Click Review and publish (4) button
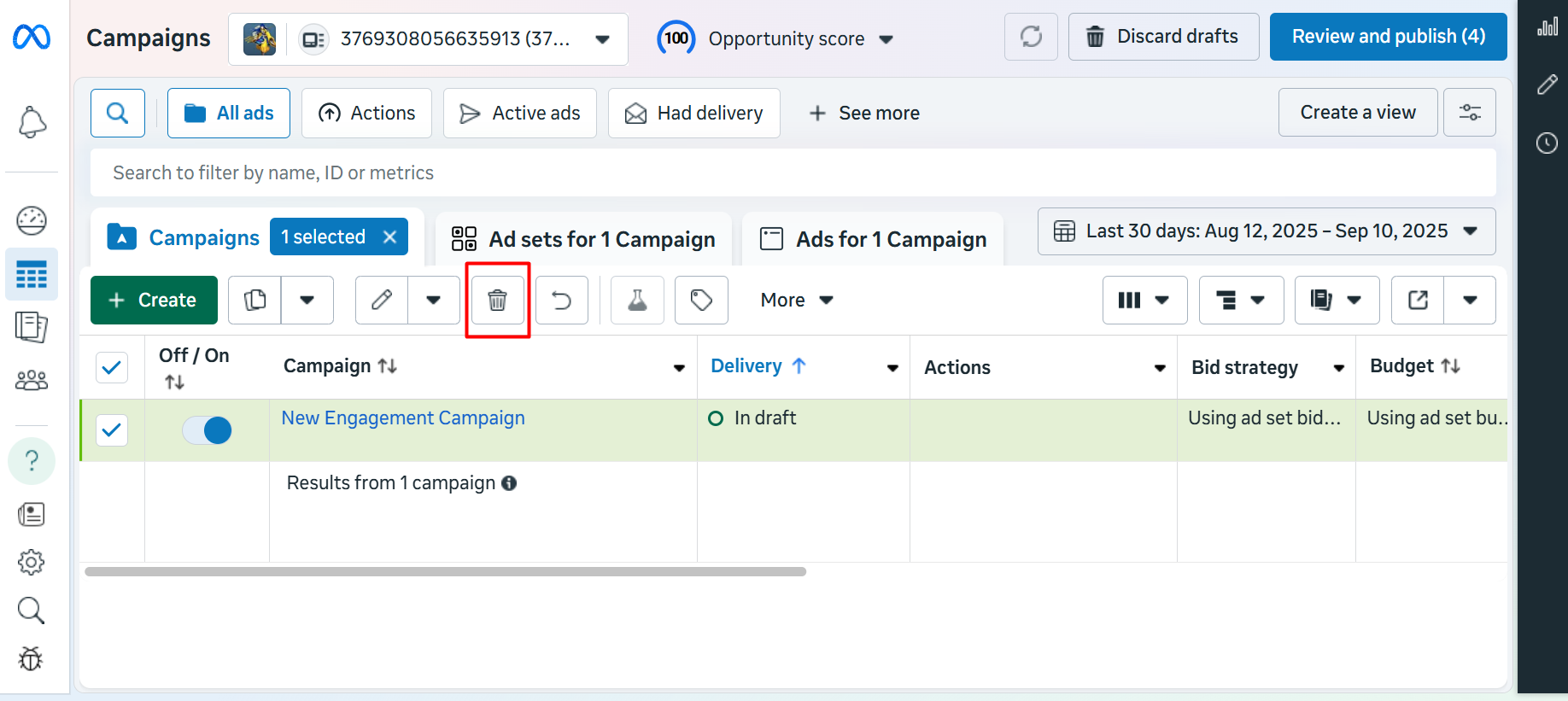 pyautogui.click(x=1388, y=37)
